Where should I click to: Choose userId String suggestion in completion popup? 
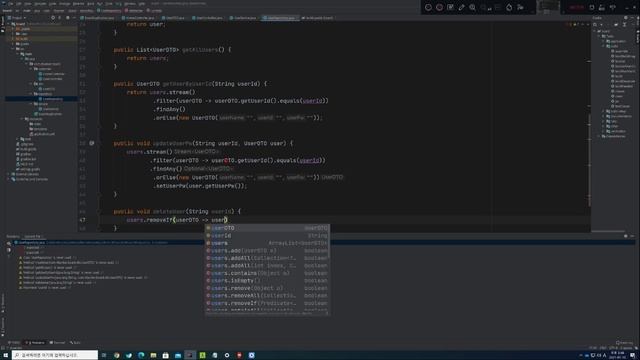pos(267,236)
